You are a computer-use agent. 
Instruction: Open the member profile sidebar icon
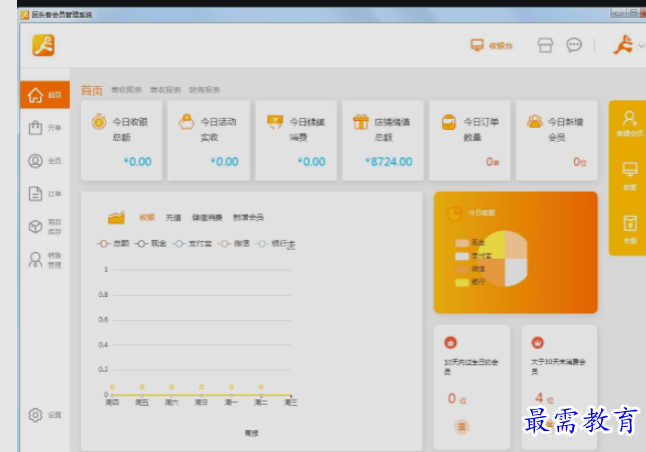(x=35, y=161)
